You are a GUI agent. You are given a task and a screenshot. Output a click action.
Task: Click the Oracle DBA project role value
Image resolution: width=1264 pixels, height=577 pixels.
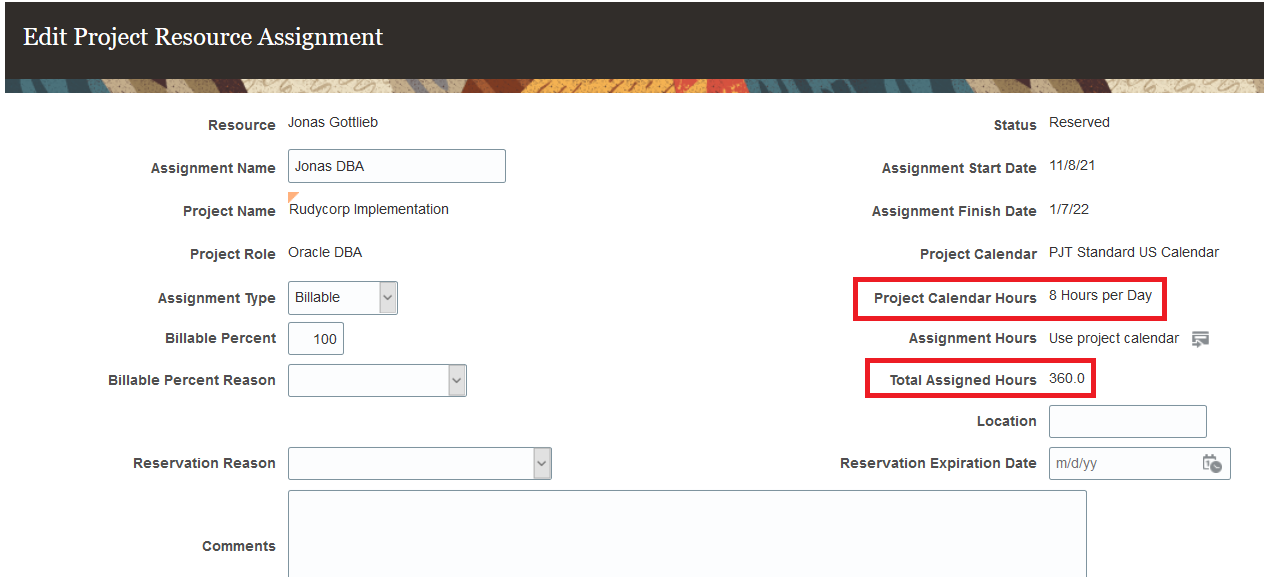click(x=325, y=252)
